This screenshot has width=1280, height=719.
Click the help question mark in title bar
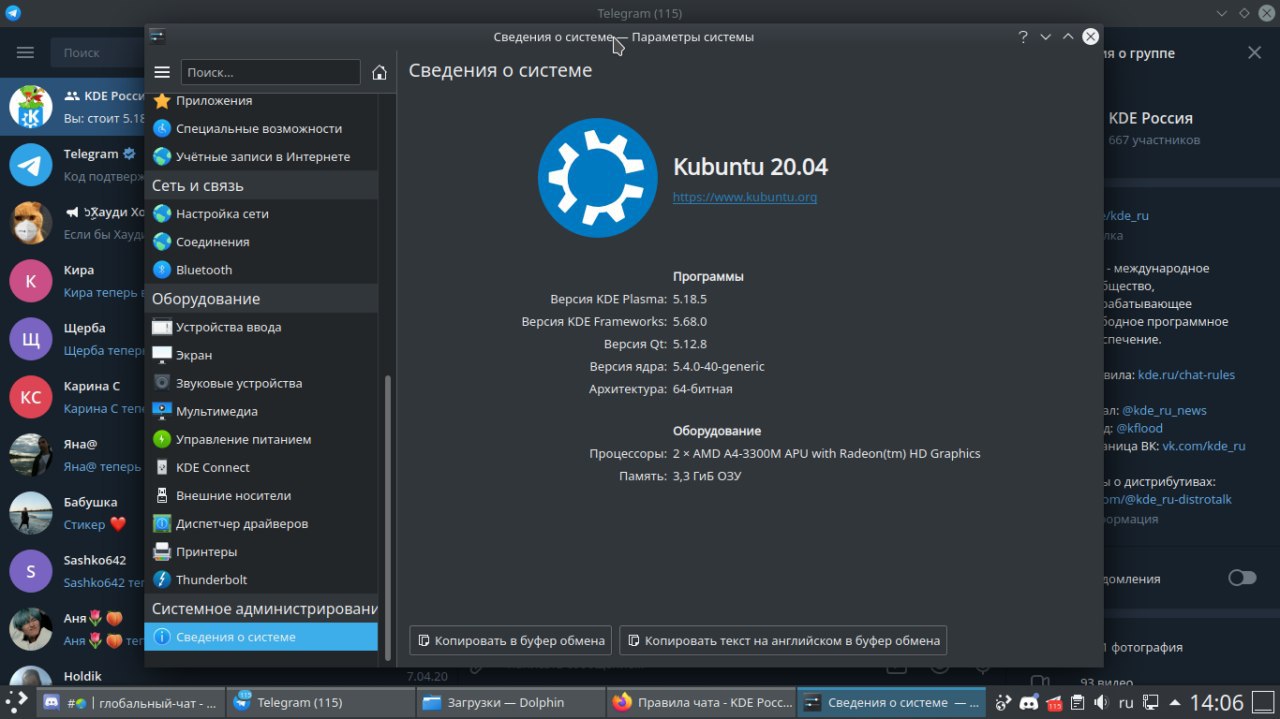[x=1023, y=37]
